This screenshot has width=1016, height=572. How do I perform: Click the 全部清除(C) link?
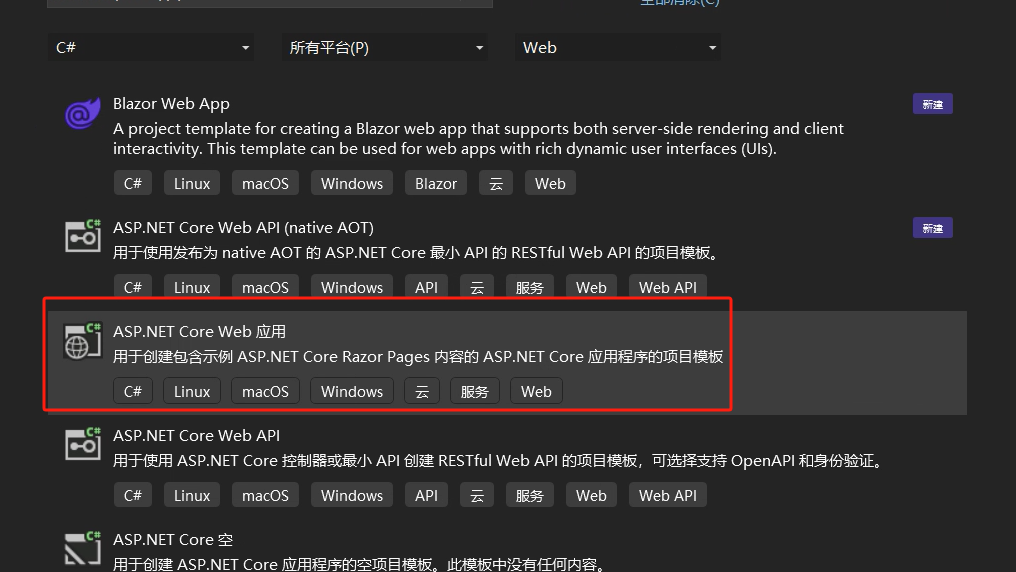(680, 3)
